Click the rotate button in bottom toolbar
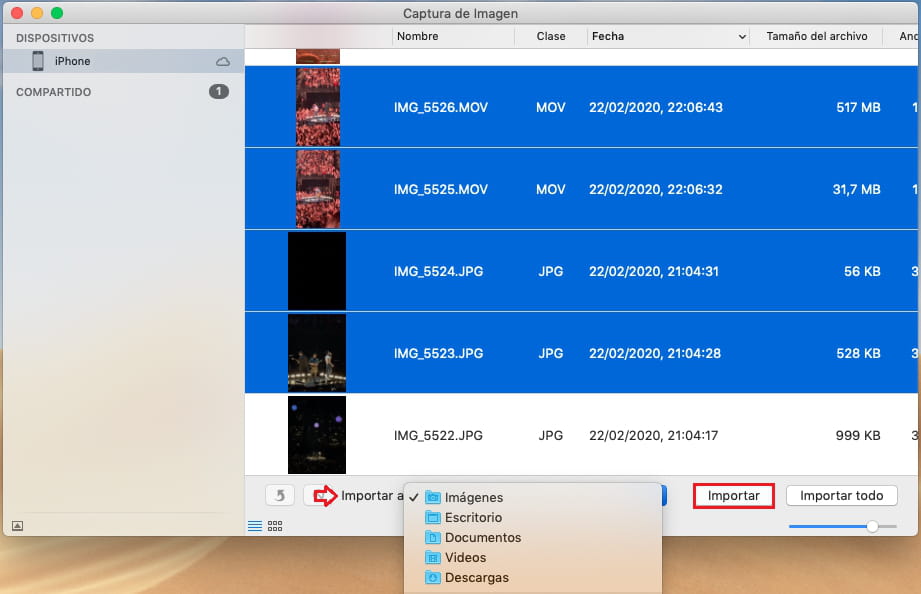 click(x=280, y=496)
